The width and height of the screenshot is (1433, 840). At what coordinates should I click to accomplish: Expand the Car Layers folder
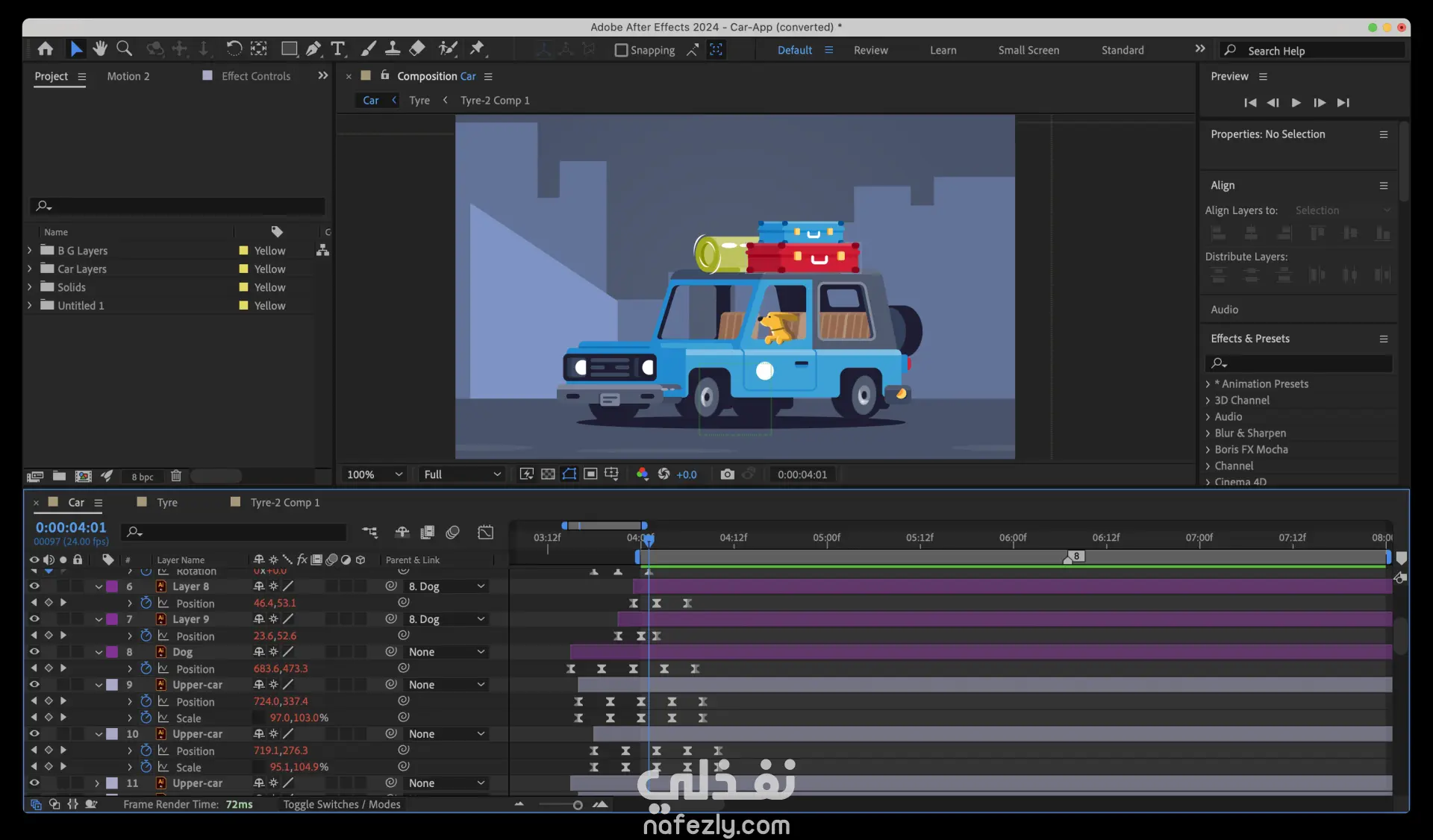coord(30,269)
